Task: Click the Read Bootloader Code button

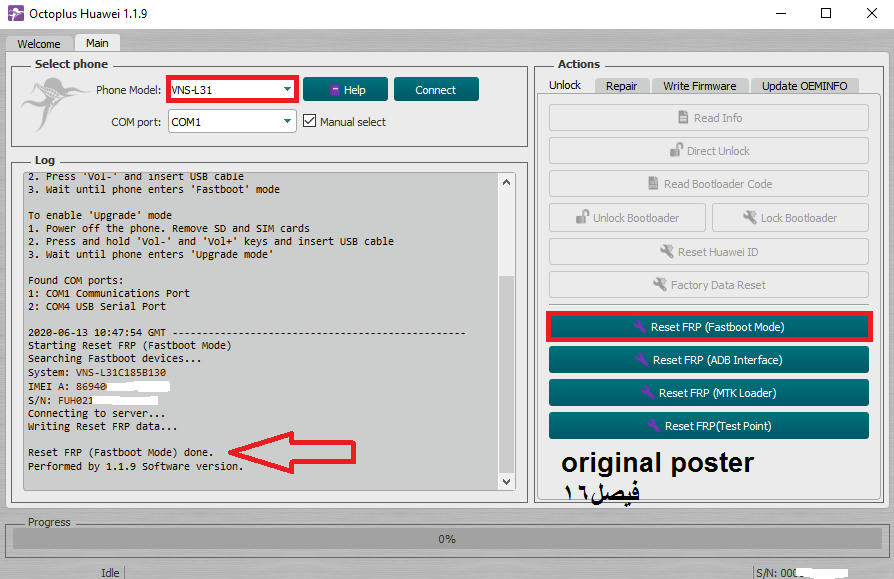Action: [x=709, y=184]
